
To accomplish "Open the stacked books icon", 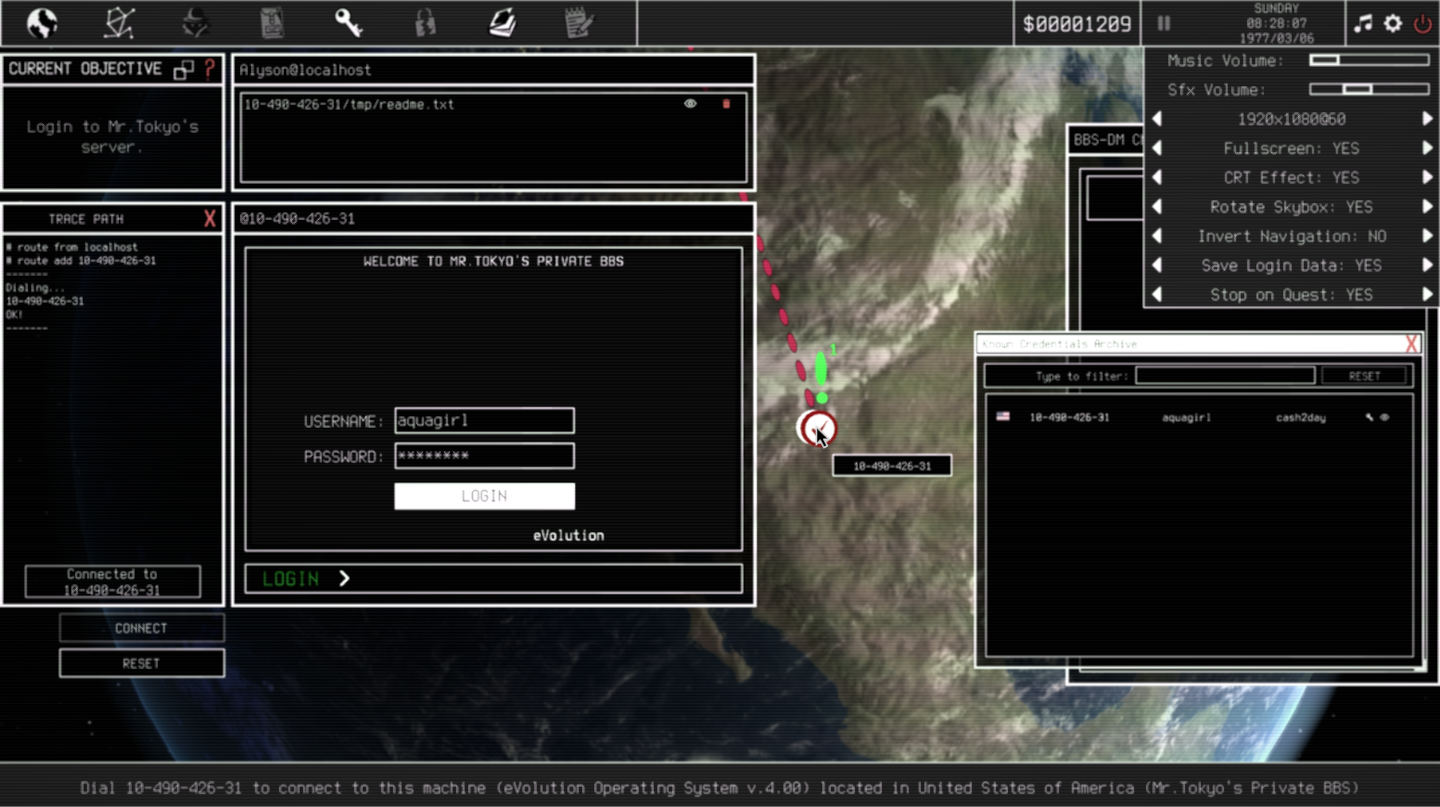I will tap(502, 22).
